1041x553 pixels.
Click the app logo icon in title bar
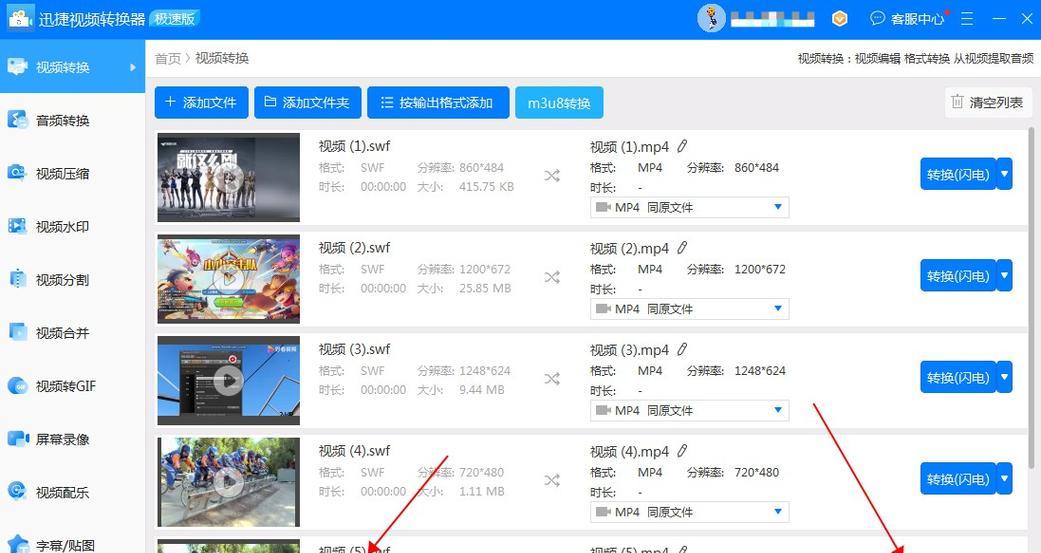(20, 18)
